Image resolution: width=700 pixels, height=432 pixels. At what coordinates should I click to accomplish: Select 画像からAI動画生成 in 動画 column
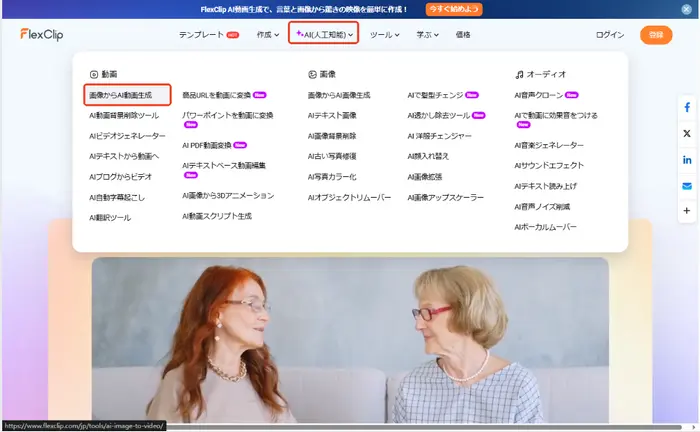click(x=127, y=95)
